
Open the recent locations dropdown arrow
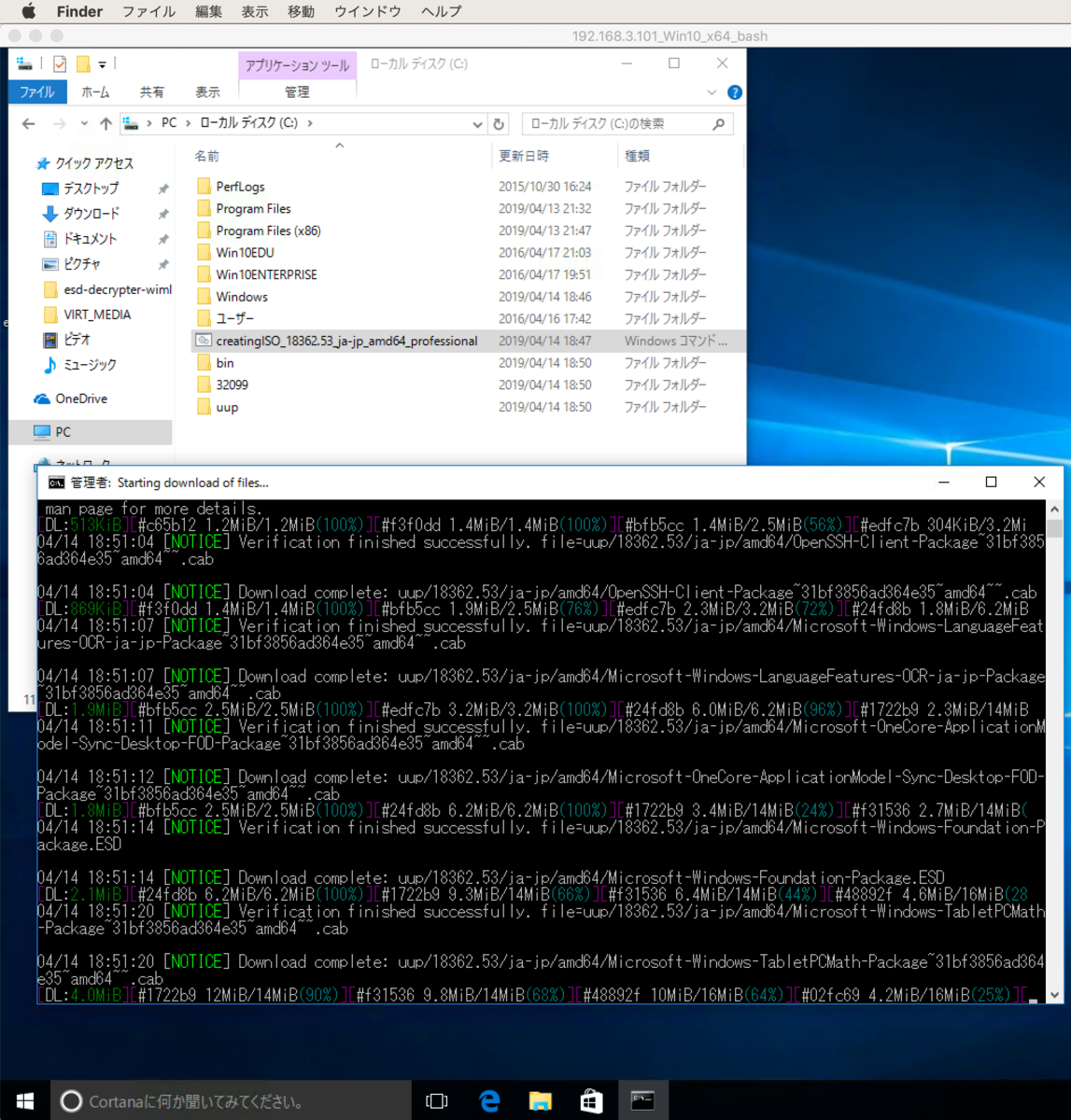click(x=84, y=124)
